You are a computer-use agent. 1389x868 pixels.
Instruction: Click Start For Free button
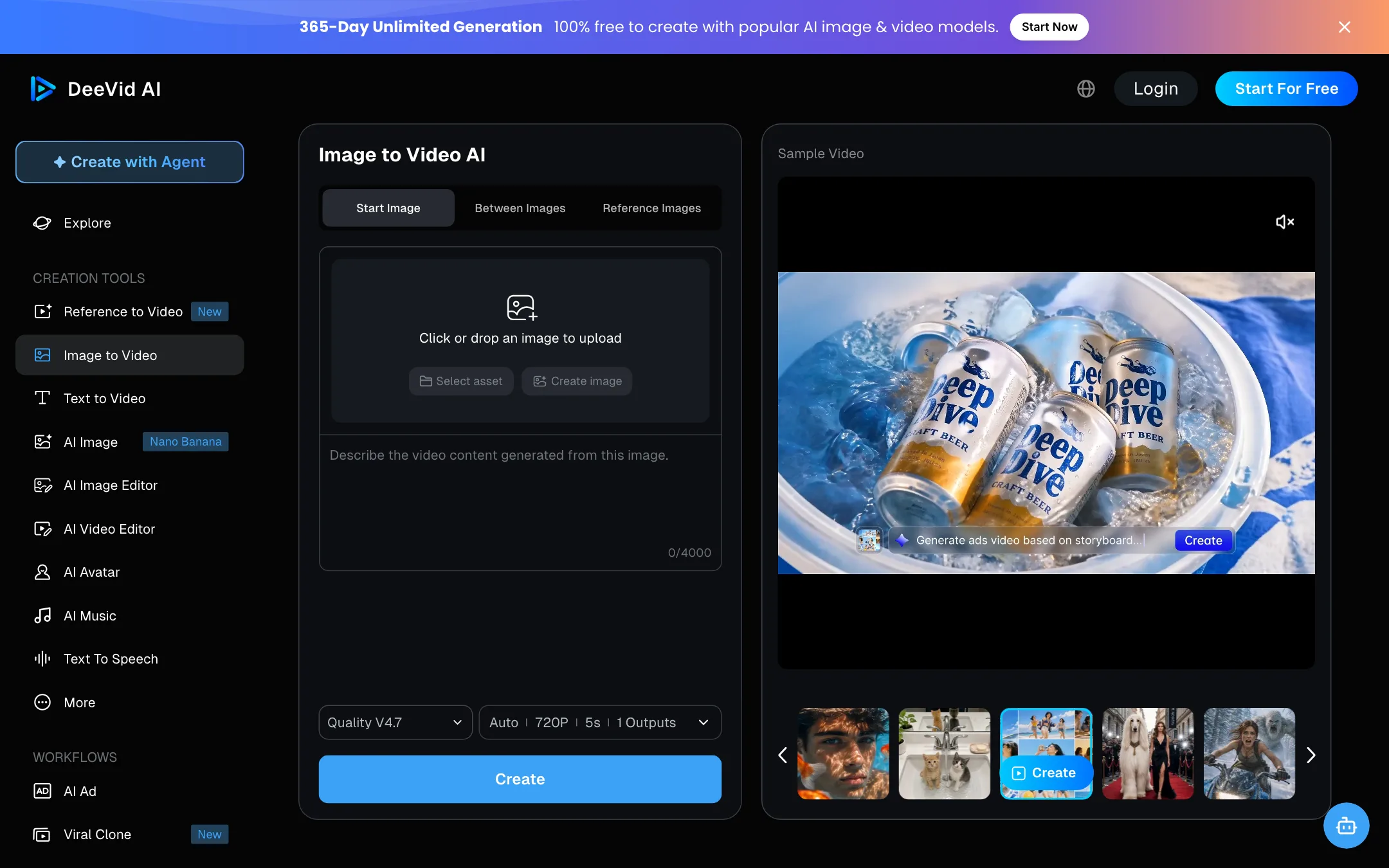[x=1286, y=89]
